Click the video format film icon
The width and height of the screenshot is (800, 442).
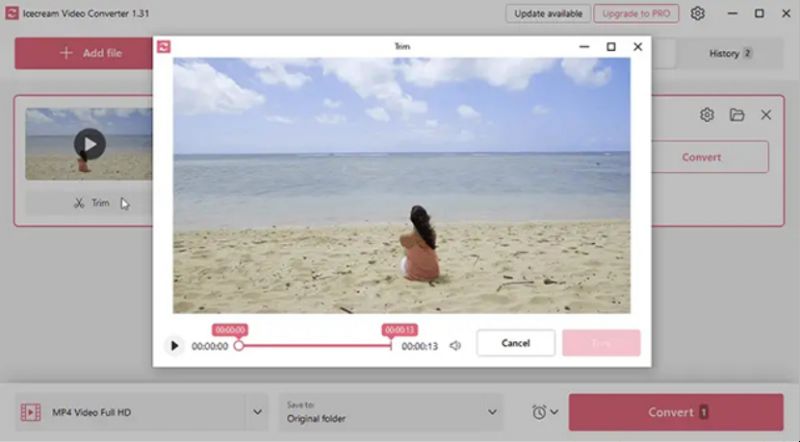[x=31, y=412]
